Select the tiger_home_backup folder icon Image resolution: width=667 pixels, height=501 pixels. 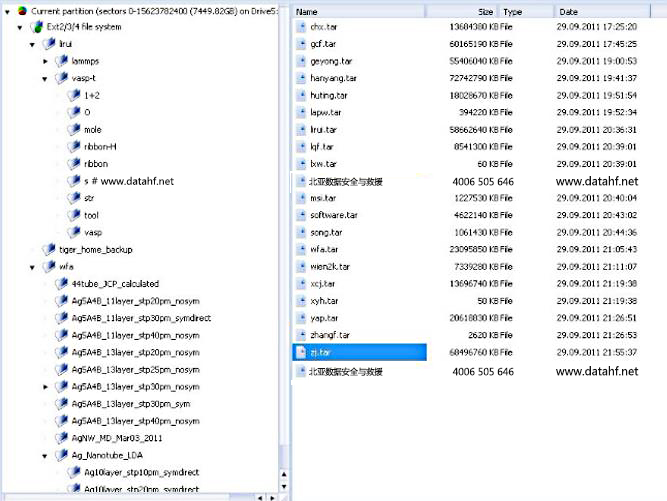[x=49, y=249]
